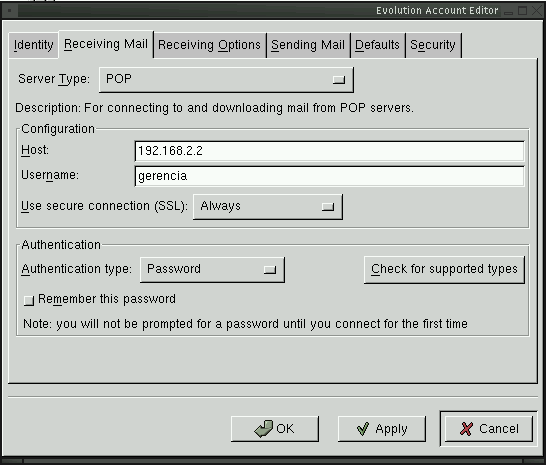Screen dimensions: 546x465
Task: Switch to the Identity tab
Action: (33, 45)
